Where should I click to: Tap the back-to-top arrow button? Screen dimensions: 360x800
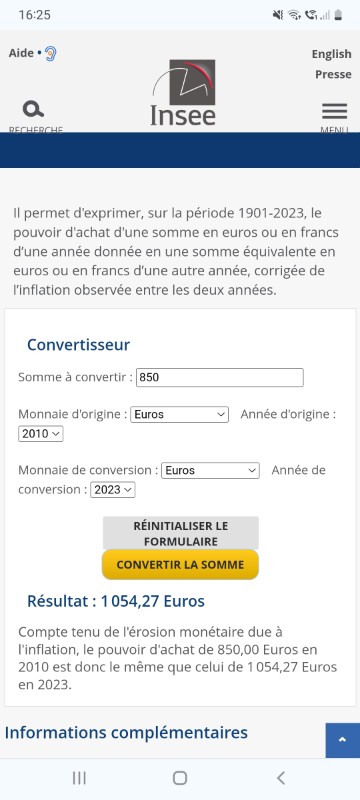coord(343,740)
